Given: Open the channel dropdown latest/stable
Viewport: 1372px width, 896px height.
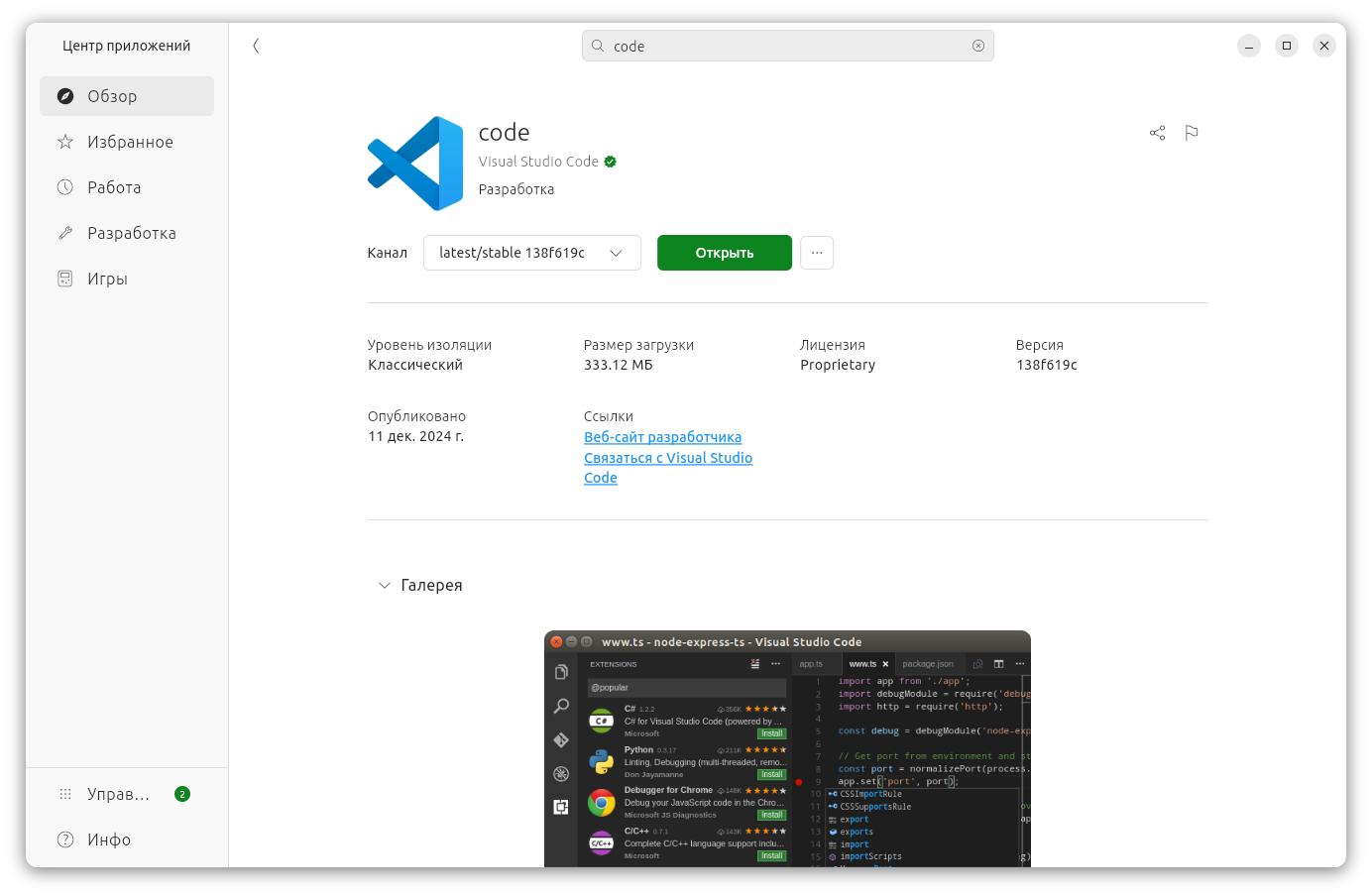Looking at the screenshot, I should pos(532,253).
